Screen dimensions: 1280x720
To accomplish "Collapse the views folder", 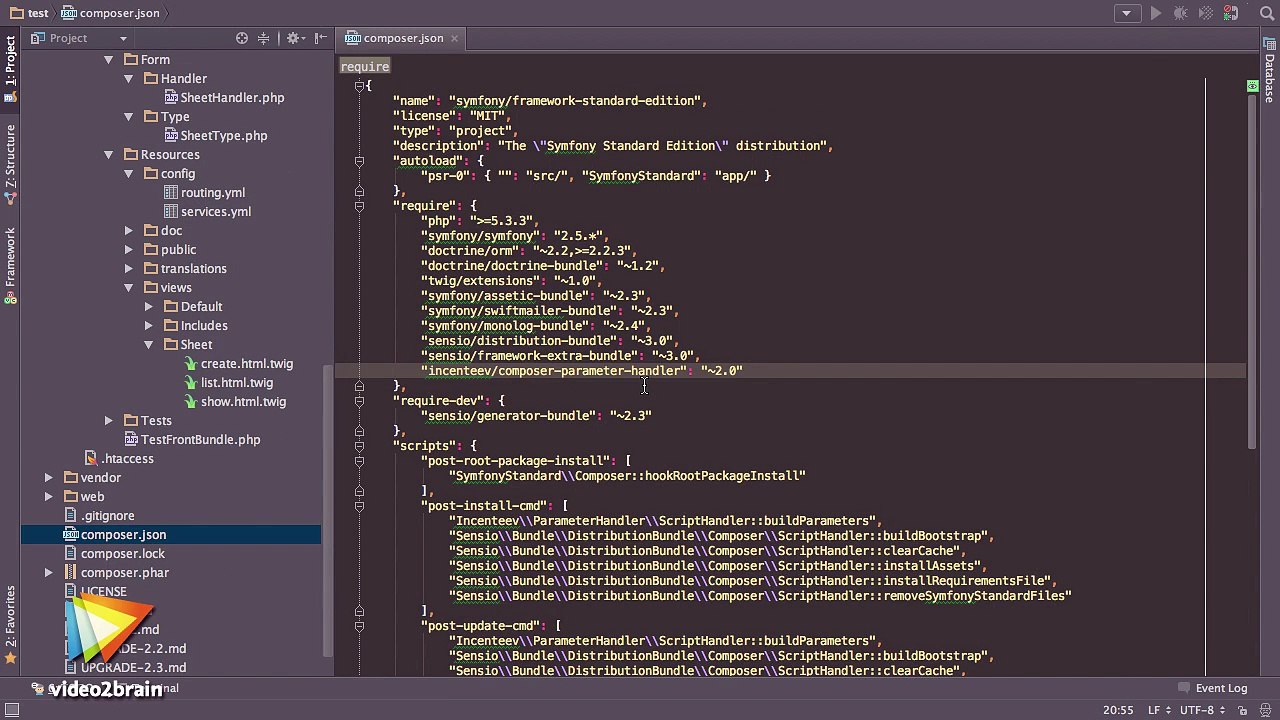I will click(x=129, y=288).
